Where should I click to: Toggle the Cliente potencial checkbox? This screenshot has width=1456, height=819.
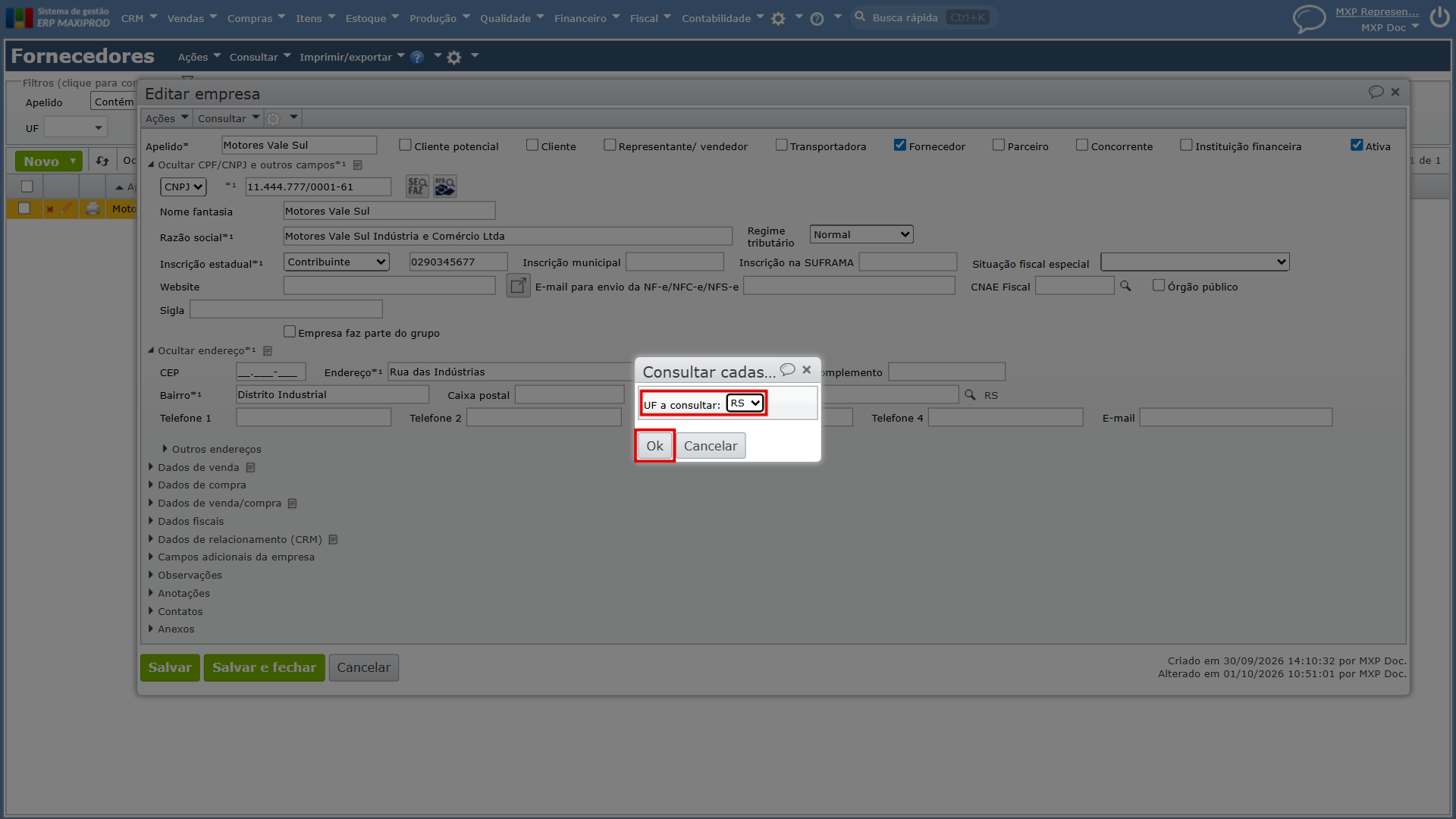pyautogui.click(x=405, y=145)
